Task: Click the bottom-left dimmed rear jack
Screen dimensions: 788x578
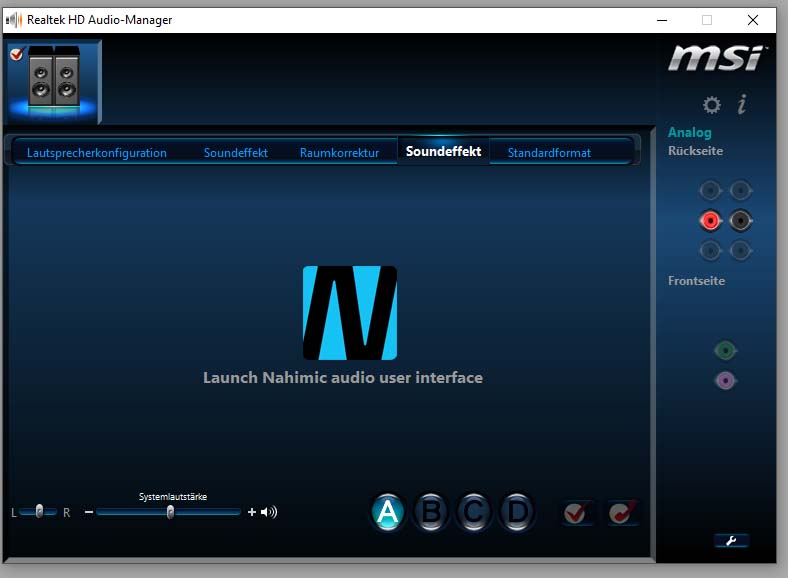Action: tap(710, 251)
